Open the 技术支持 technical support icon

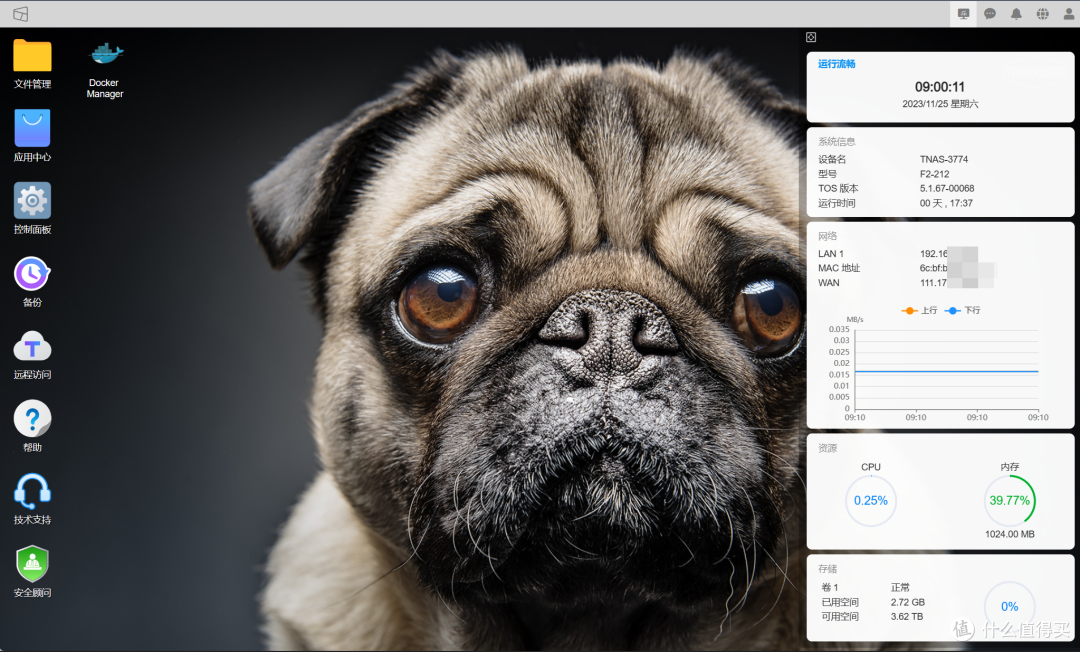32,491
